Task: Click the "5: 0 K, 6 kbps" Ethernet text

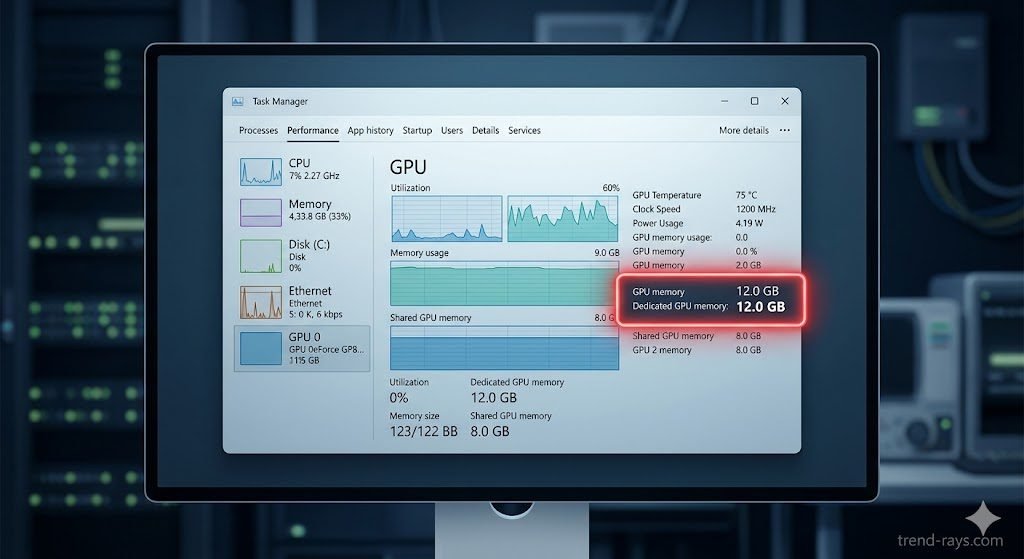Action: [x=315, y=314]
